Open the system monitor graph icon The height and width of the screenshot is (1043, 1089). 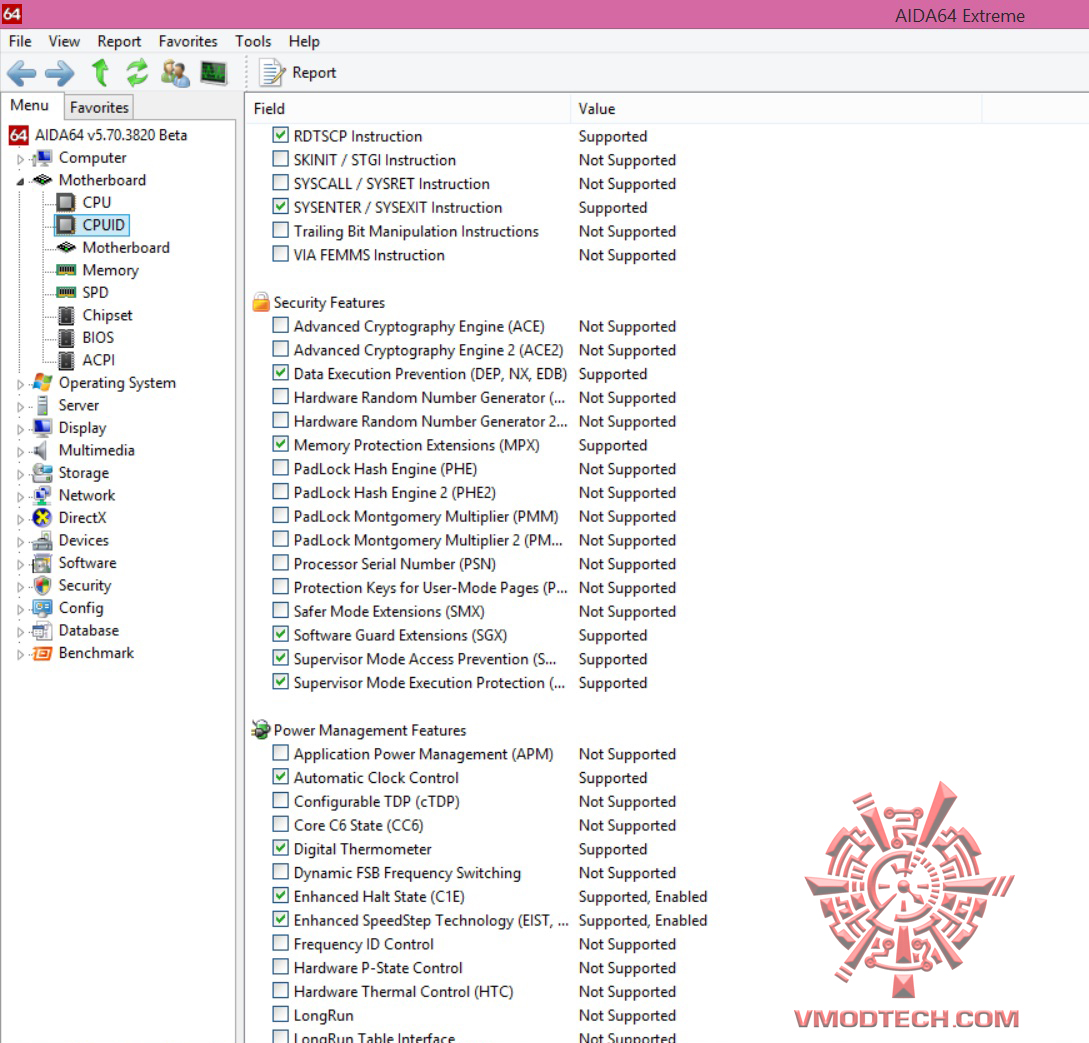click(x=213, y=72)
